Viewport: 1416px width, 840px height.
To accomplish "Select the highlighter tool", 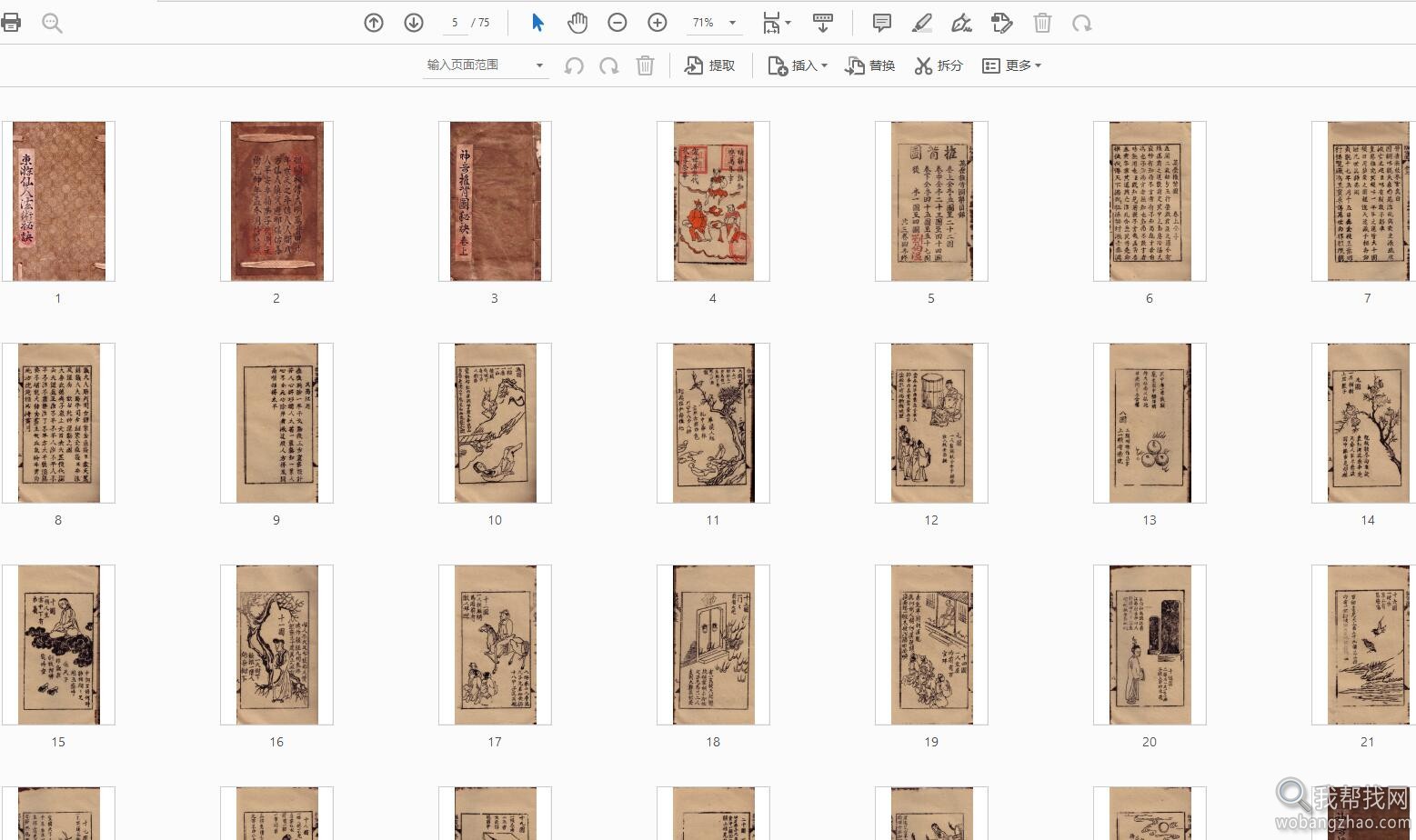I will [921, 23].
